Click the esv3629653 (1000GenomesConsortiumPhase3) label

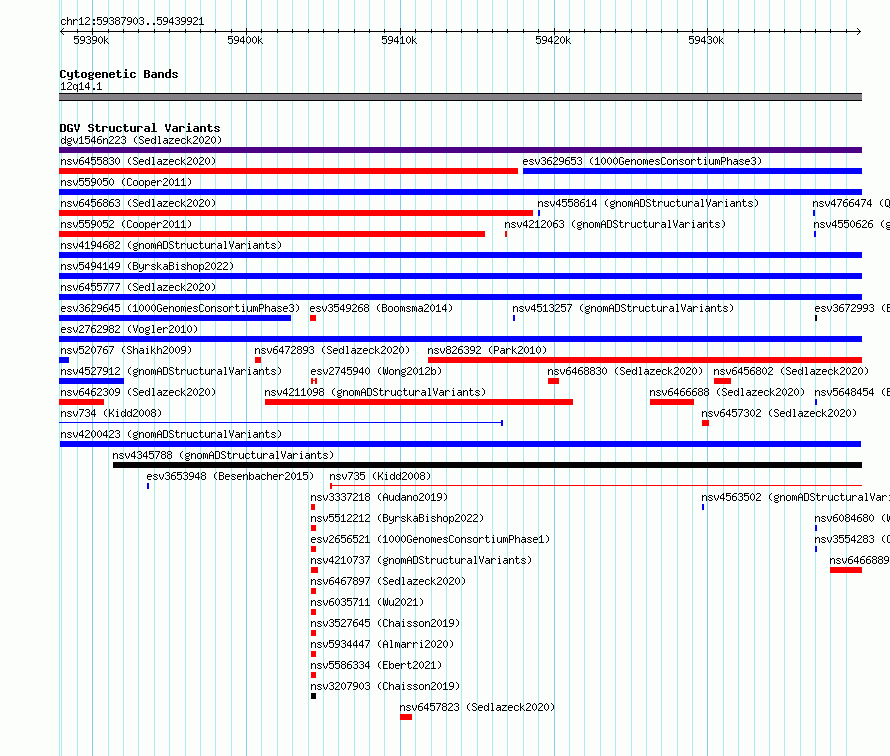(x=642, y=161)
